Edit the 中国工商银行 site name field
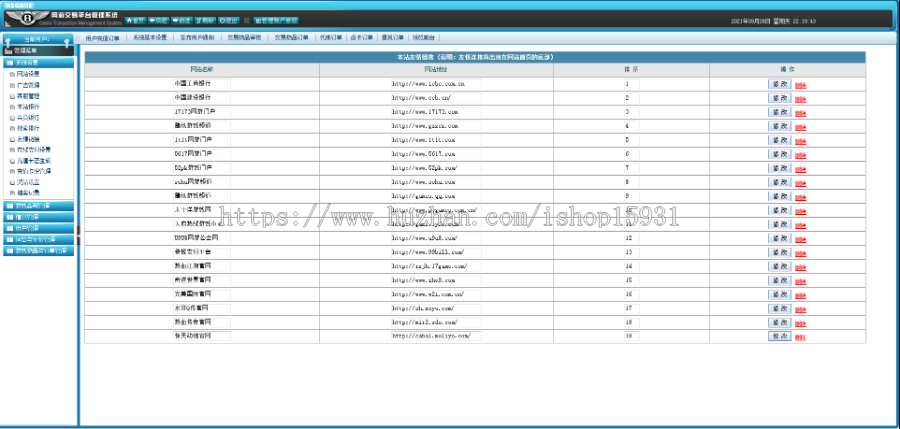 201,84
